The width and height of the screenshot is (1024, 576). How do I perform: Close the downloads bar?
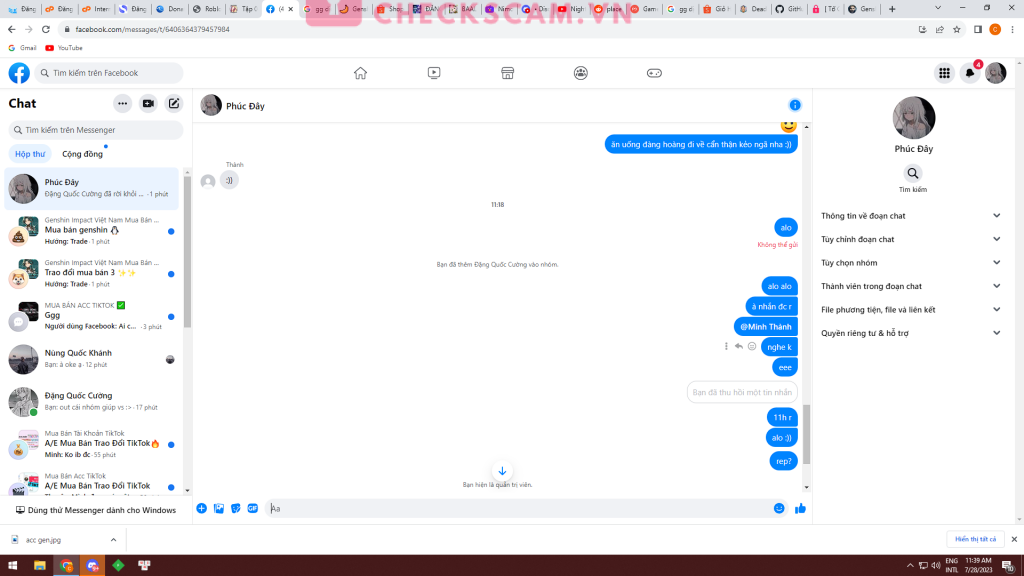(x=1014, y=539)
